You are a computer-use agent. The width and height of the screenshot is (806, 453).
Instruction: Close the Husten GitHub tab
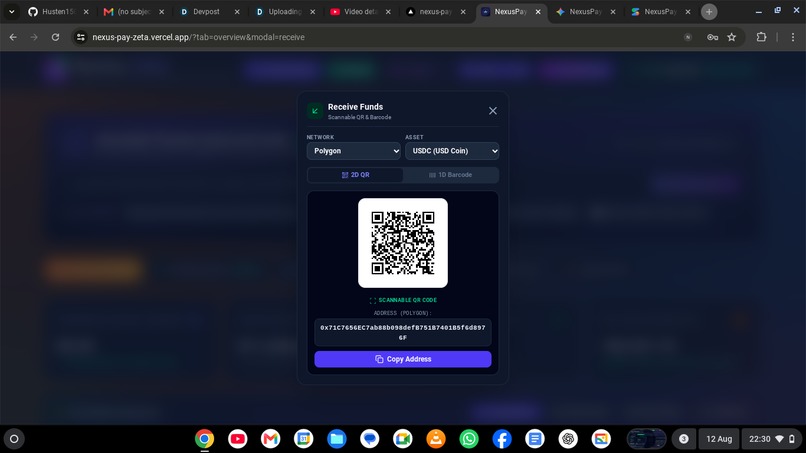[86, 11]
